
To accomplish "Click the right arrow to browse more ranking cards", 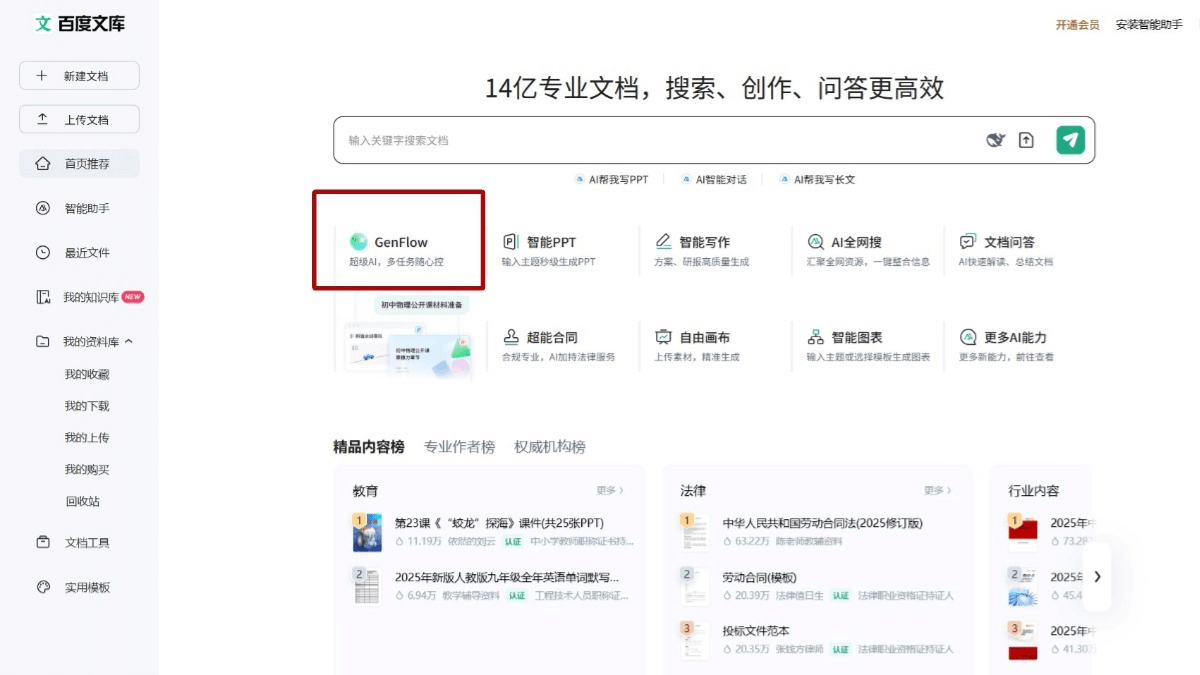I will point(1096,577).
